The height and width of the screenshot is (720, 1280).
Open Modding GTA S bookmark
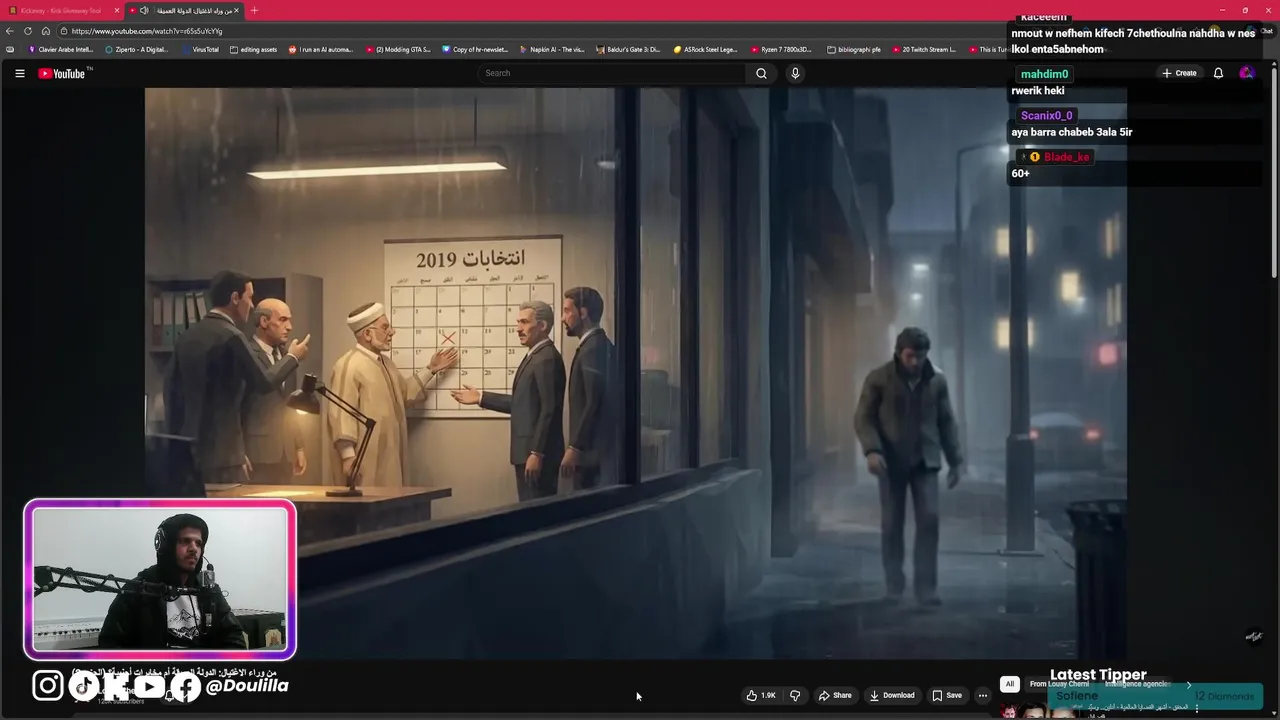point(398,49)
